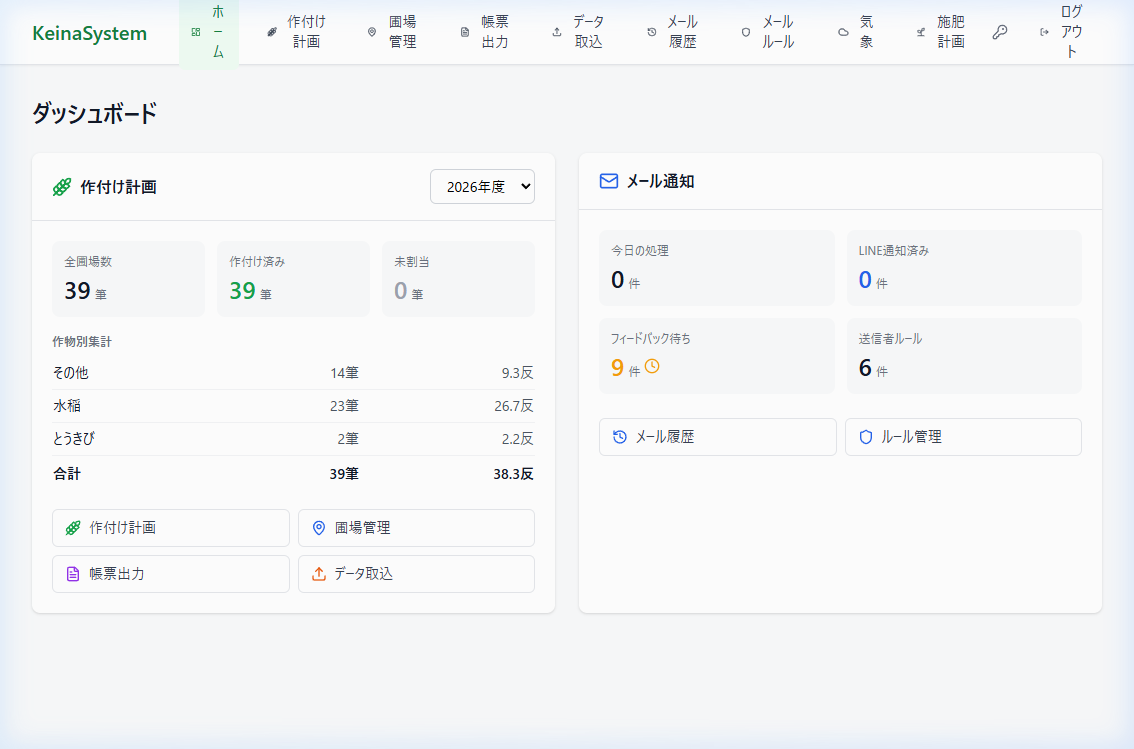Click the key icon in navigation bar

coord(999,32)
